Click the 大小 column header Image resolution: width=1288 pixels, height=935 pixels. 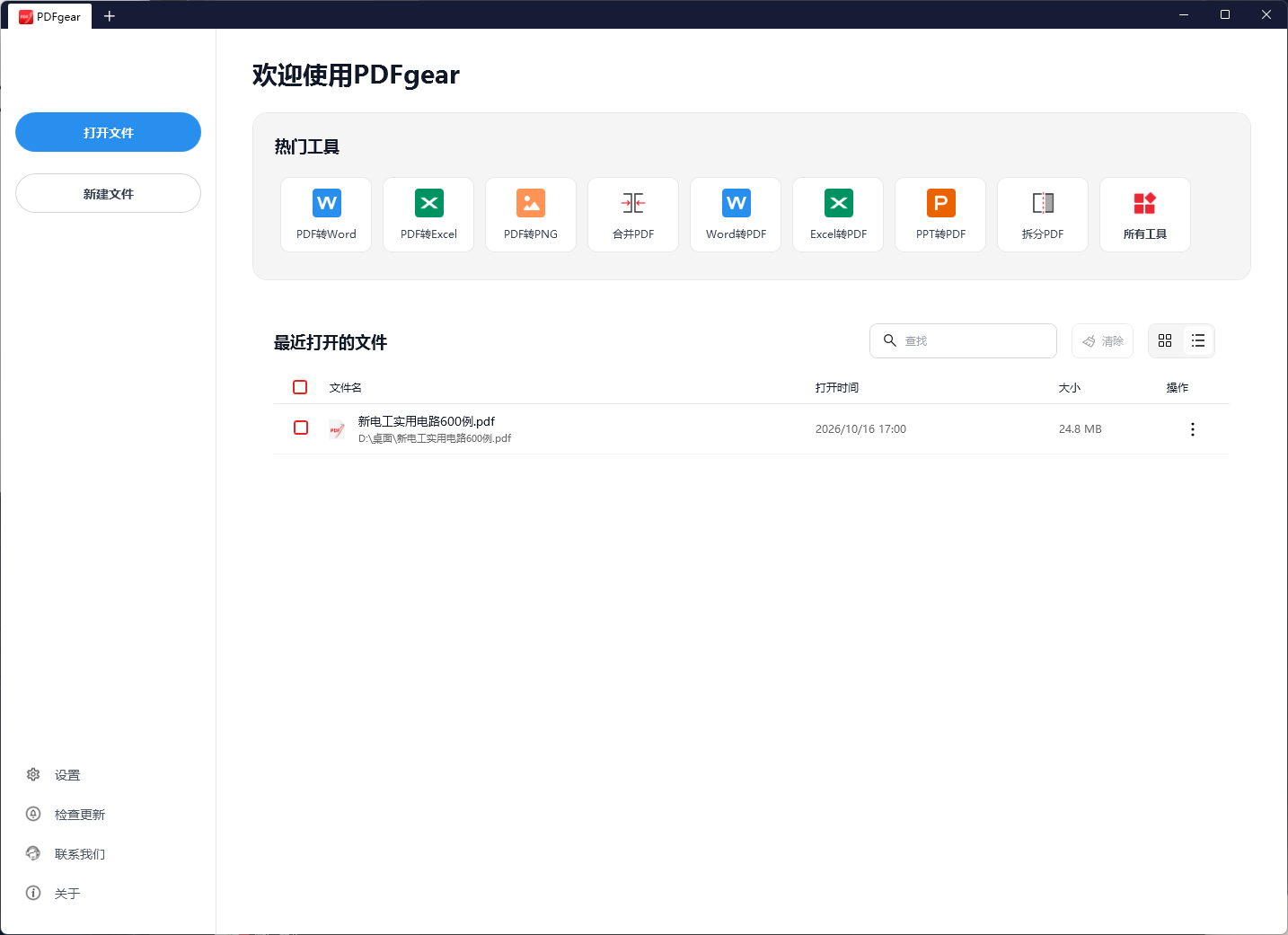click(1070, 387)
